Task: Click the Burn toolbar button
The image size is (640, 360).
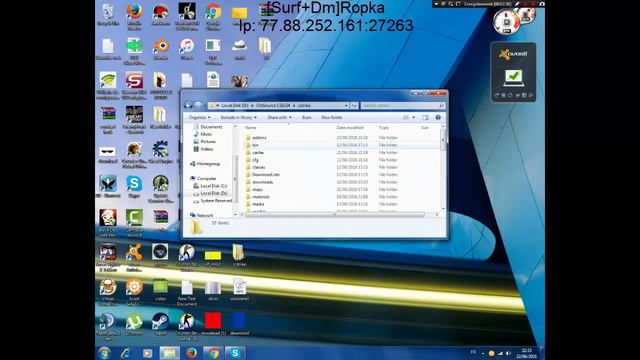Action: click(307, 118)
